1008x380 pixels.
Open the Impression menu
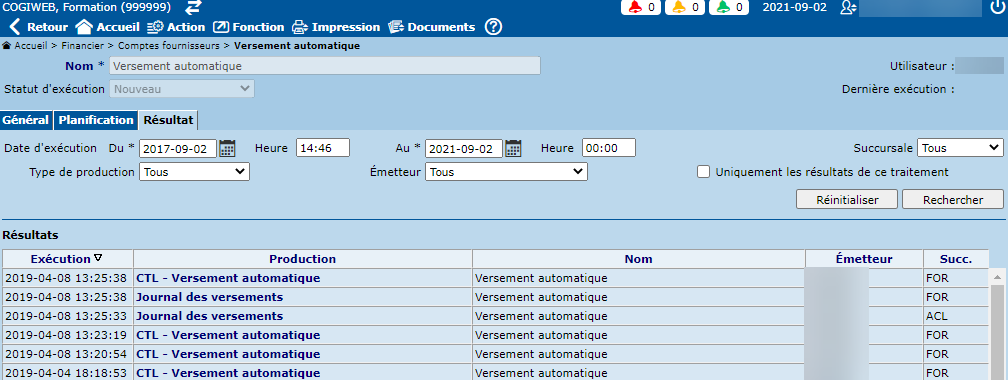coord(336,27)
